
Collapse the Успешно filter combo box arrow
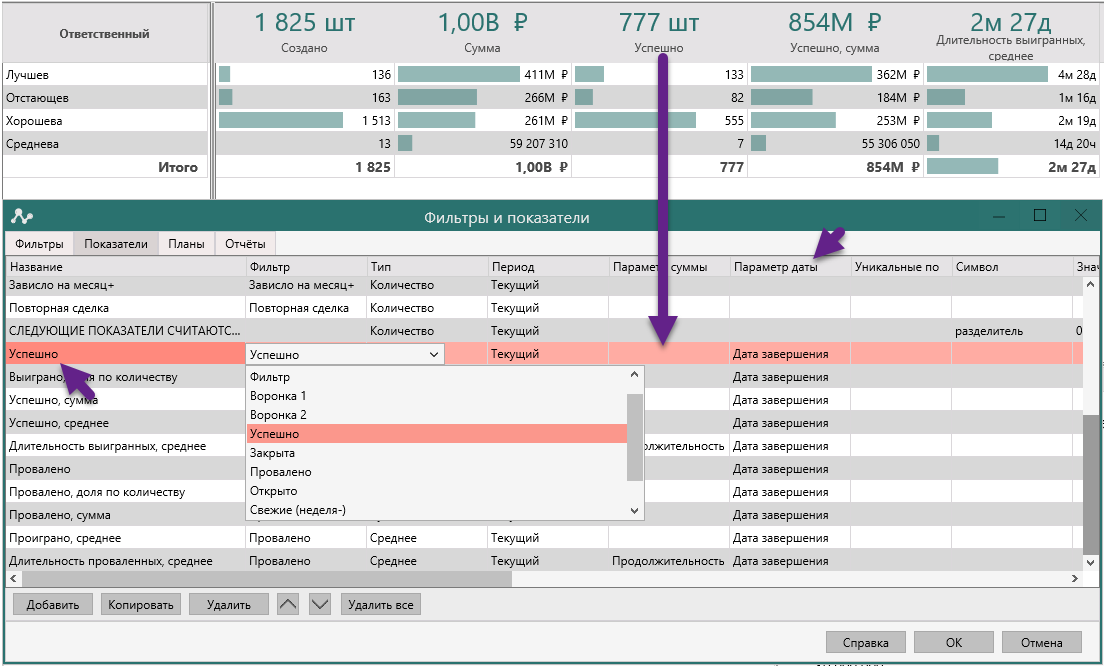pos(434,354)
